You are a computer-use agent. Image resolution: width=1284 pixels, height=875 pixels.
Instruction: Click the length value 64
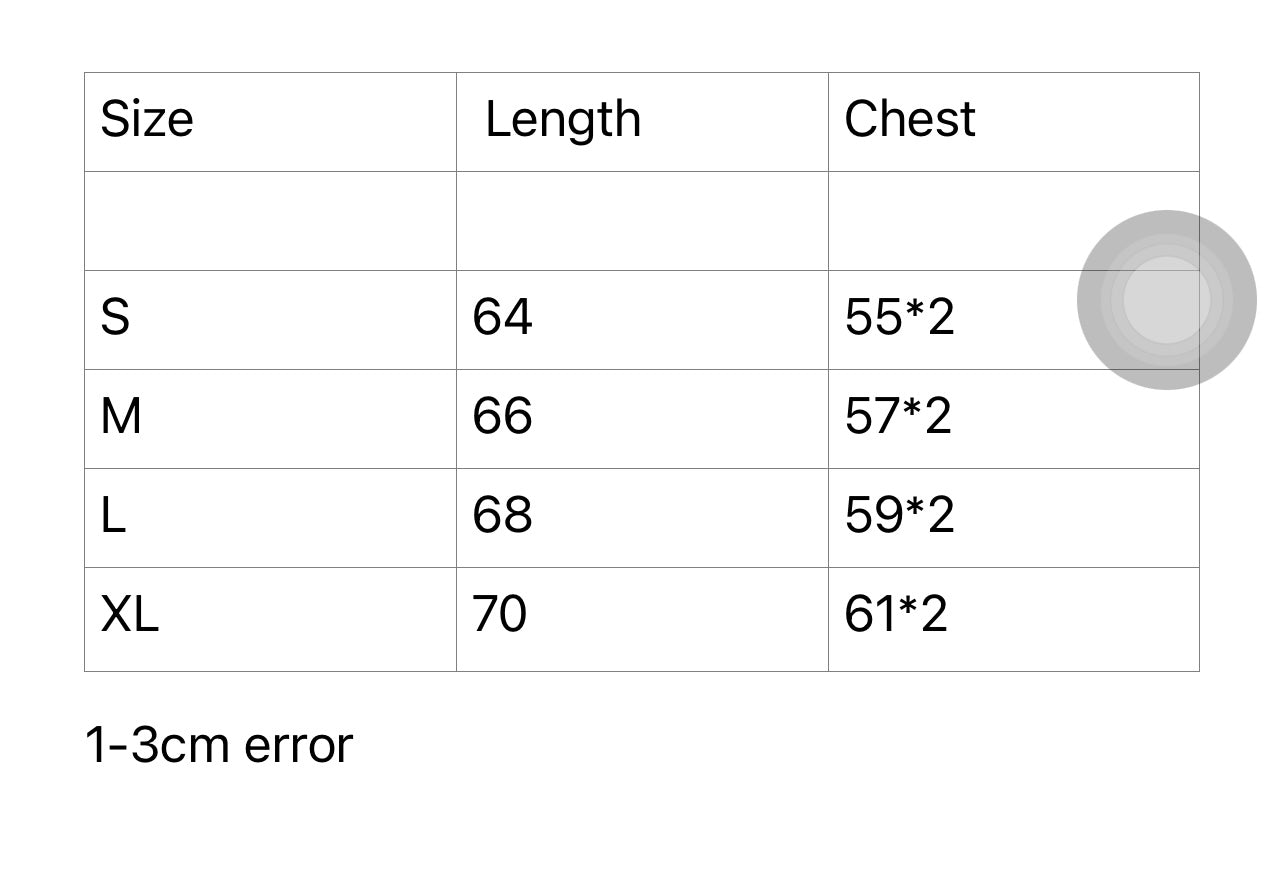[x=502, y=318]
